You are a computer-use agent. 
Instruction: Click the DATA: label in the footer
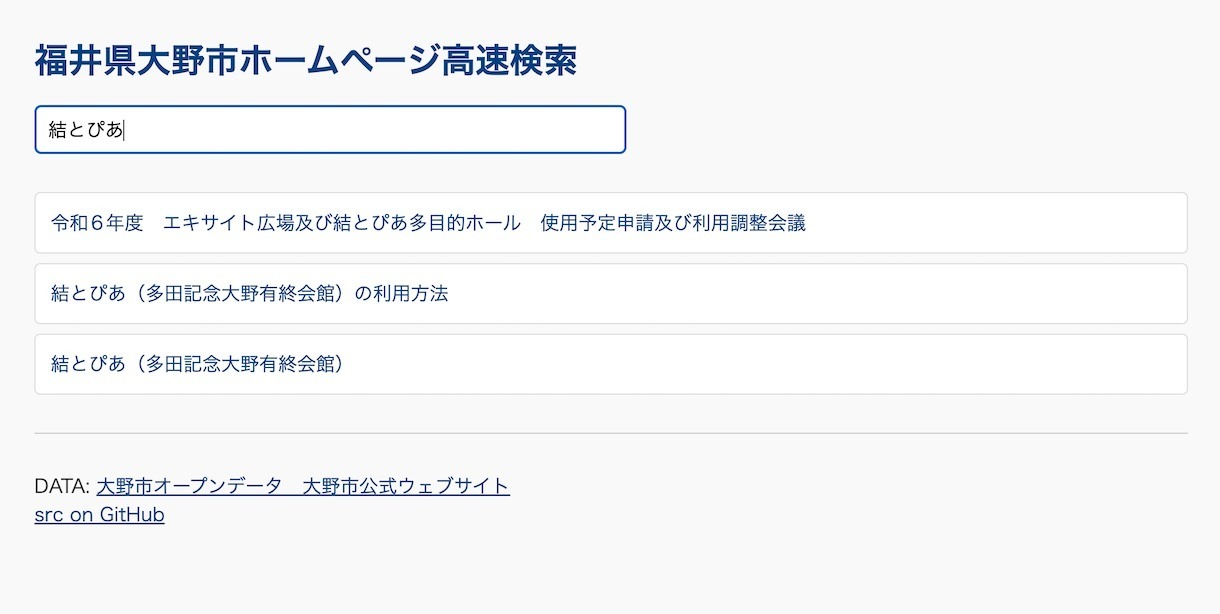pos(62,487)
